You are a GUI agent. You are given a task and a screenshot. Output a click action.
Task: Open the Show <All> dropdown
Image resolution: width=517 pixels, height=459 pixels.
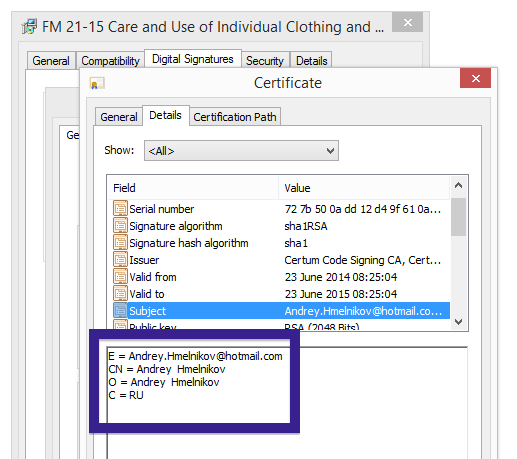241,151
